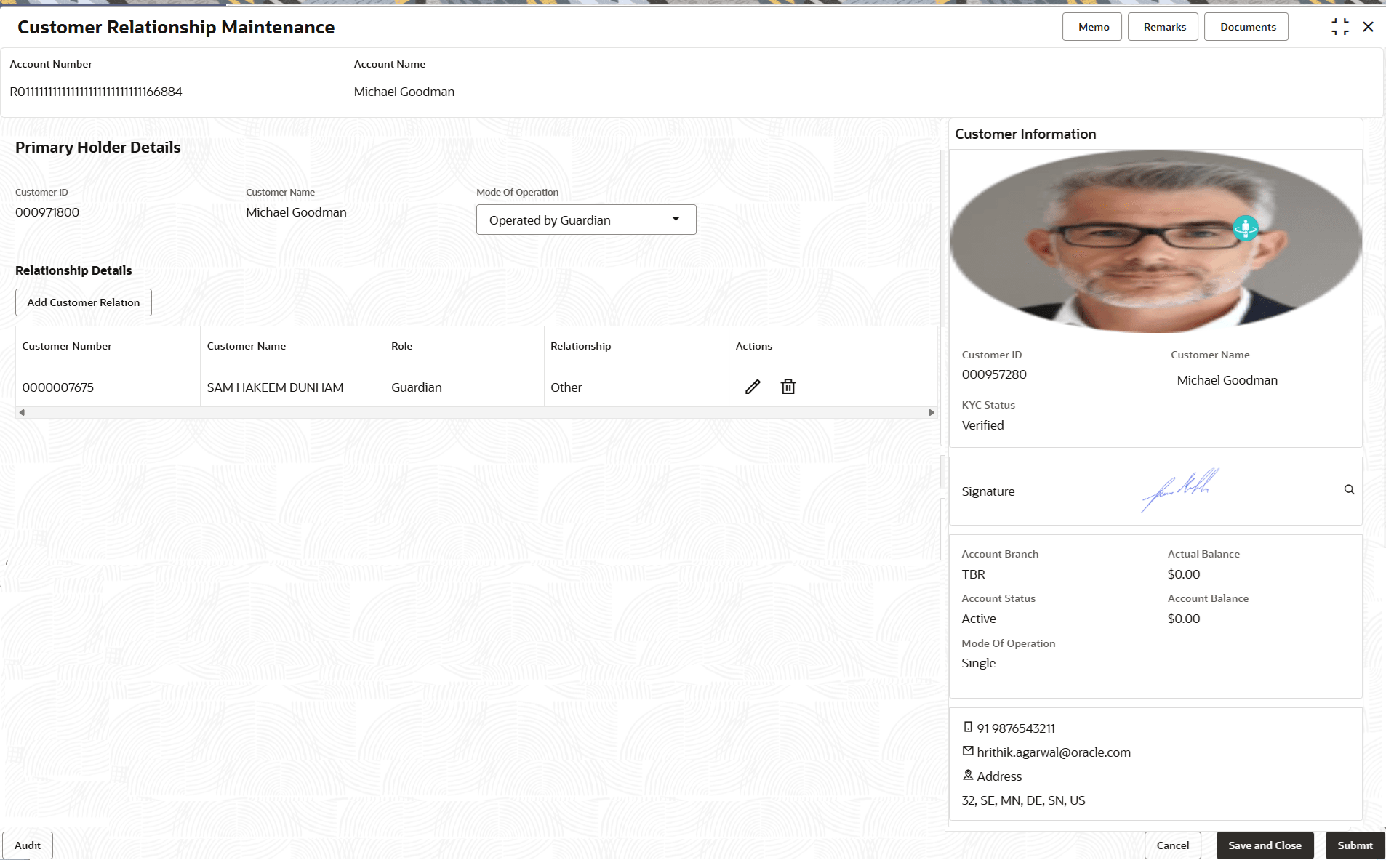This screenshot has height=868, width=1386.
Task: Collapse the screen using the minimize icon
Action: pyautogui.click(x=1339, y=27)
